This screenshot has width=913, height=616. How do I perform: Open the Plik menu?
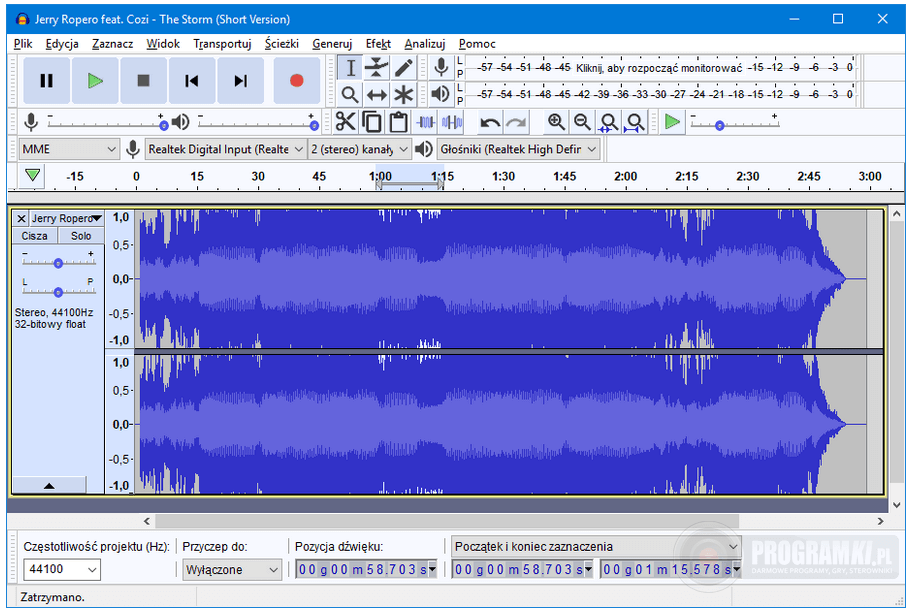point(23,44)
